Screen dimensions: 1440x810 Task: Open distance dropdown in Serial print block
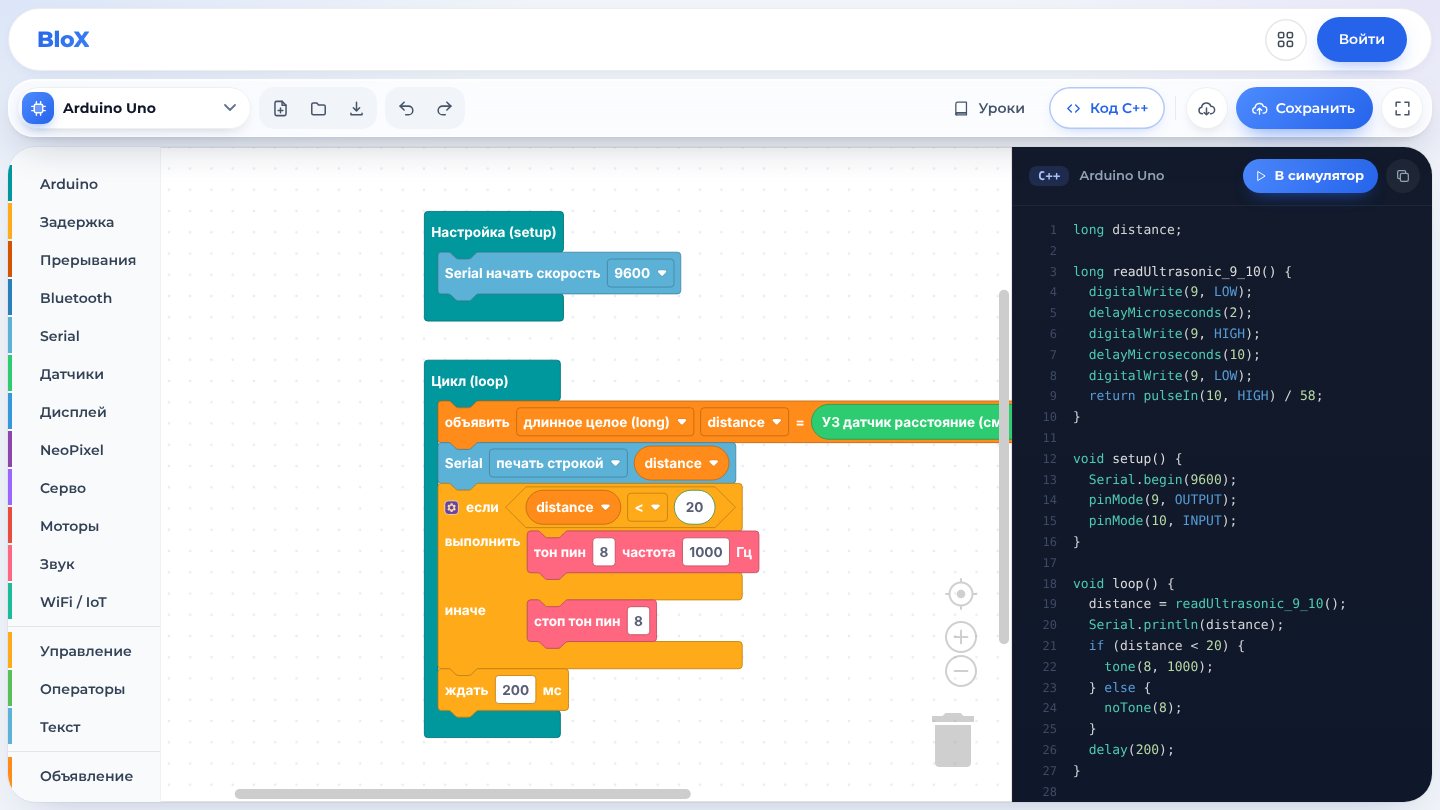(x=681, y=463)
